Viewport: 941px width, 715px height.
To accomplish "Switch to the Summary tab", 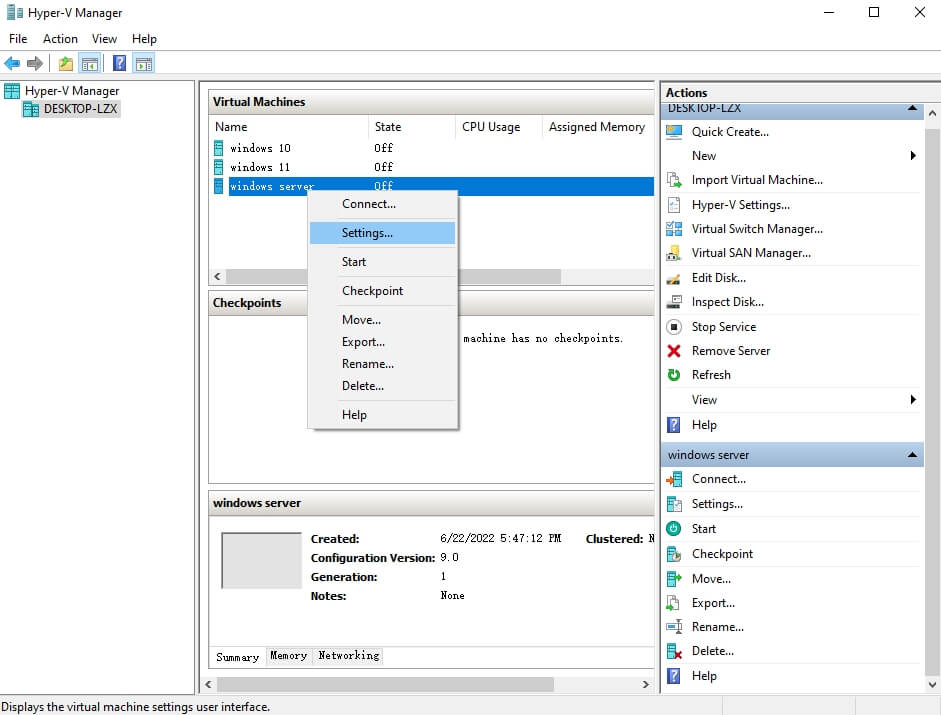I will click(238, 657).
